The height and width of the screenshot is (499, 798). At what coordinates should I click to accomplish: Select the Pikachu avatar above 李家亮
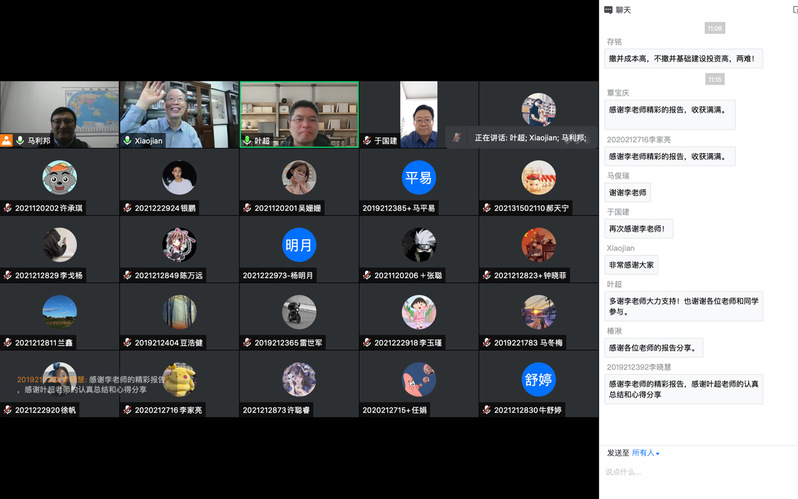point(179,380)
